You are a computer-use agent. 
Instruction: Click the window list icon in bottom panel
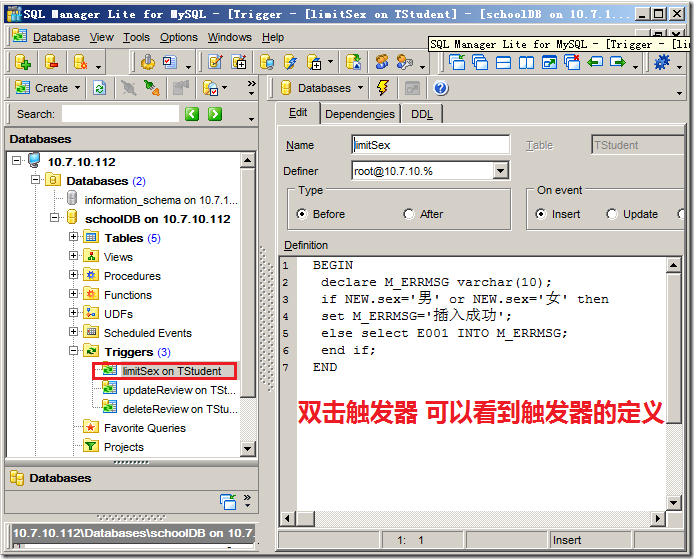pyautogui.click(x=228, y=502)
